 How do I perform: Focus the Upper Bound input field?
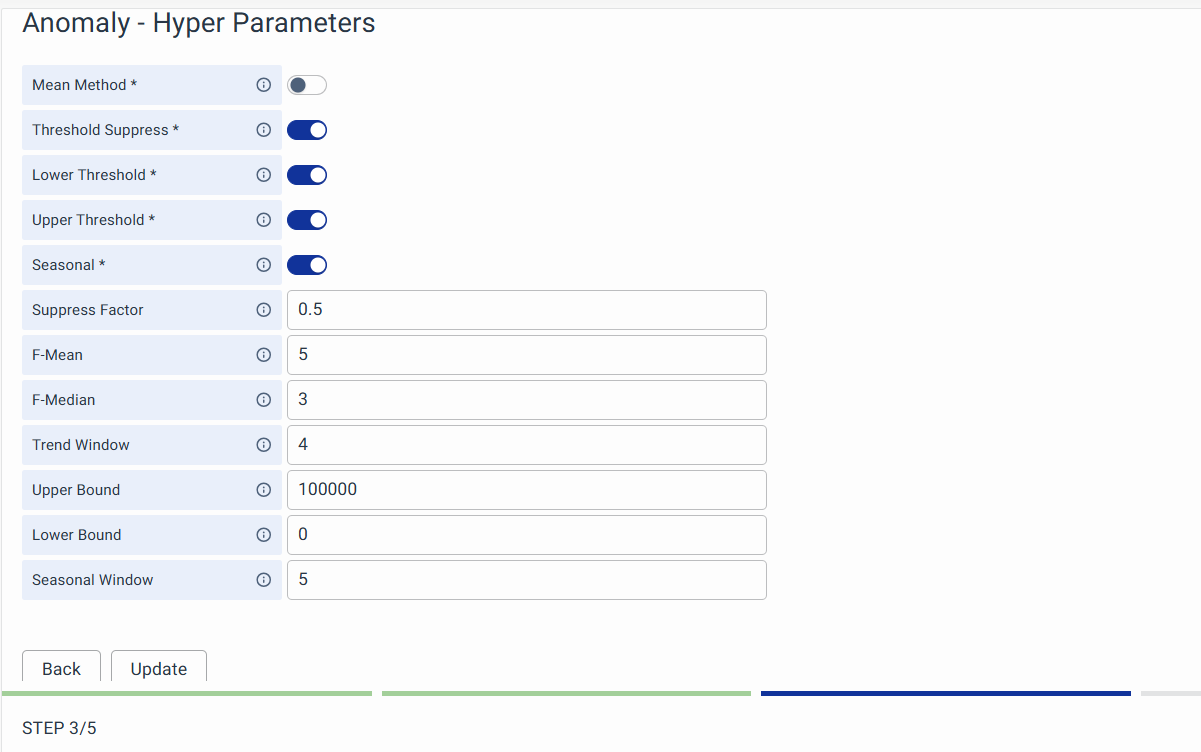pos(526,490)
